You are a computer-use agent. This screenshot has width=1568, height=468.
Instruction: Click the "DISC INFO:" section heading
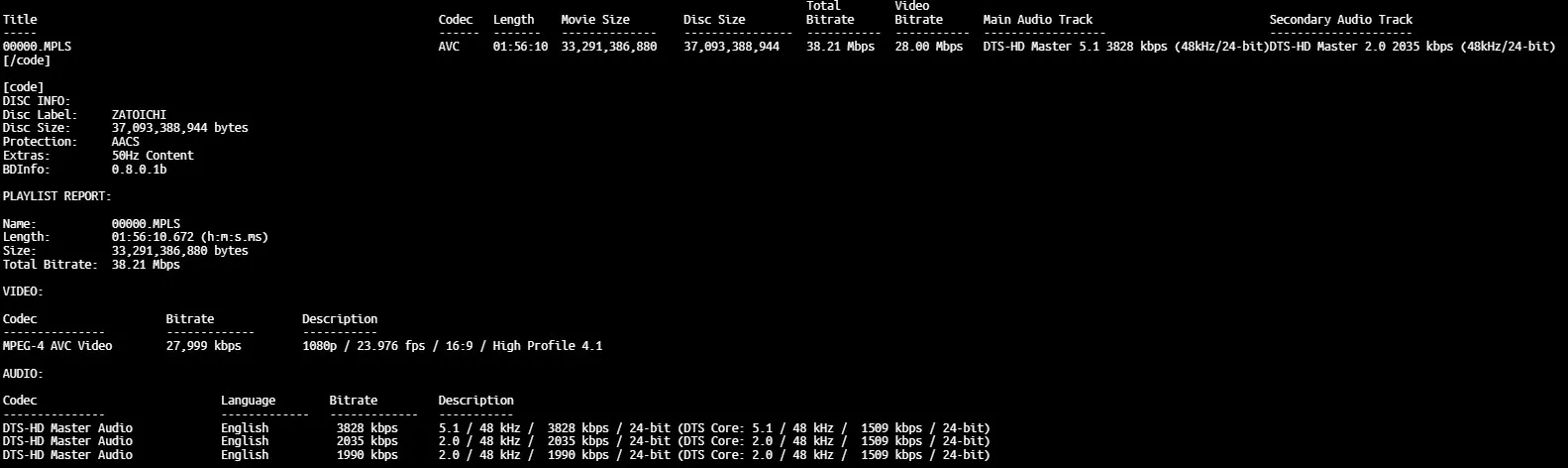click(37, 101)
